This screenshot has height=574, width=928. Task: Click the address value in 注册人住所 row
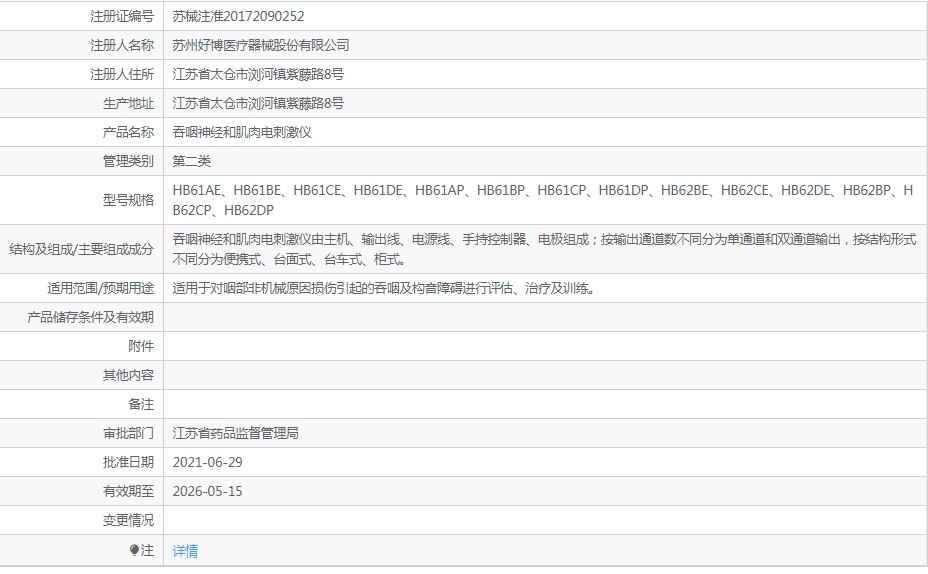pos(258,75)
